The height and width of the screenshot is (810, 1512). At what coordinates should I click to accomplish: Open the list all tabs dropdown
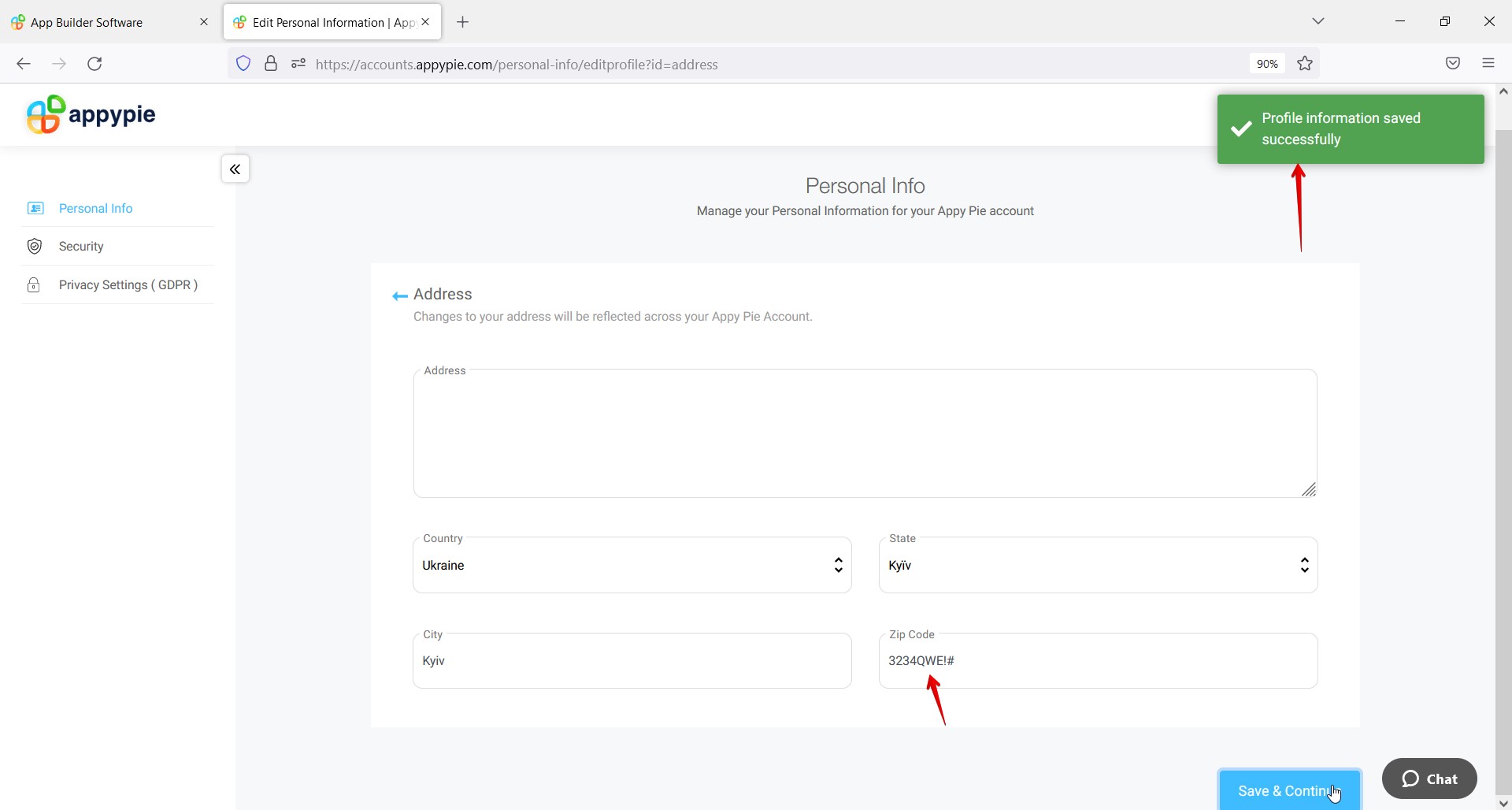click(x=1319, y=21)
